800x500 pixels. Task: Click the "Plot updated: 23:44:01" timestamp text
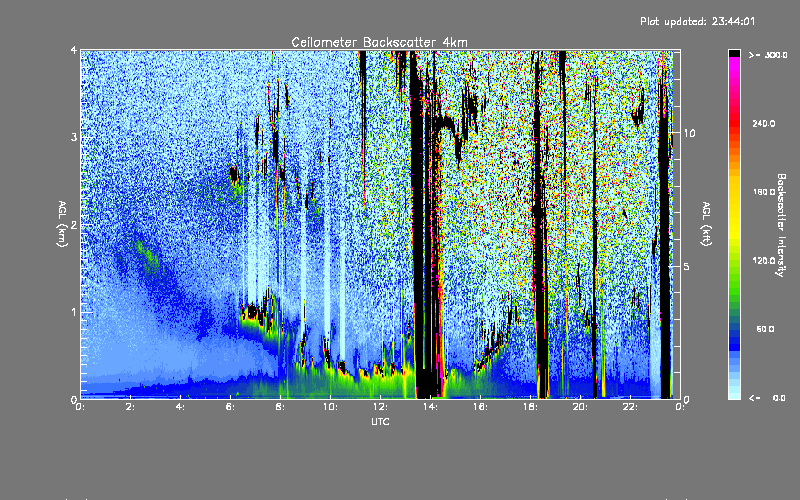click(697, 21)
